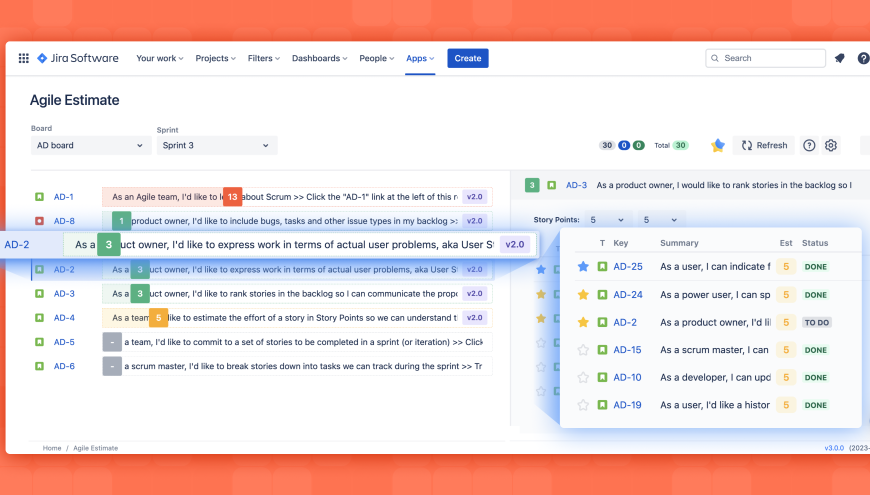Click the Home breadcrumb link

(52, 448)
